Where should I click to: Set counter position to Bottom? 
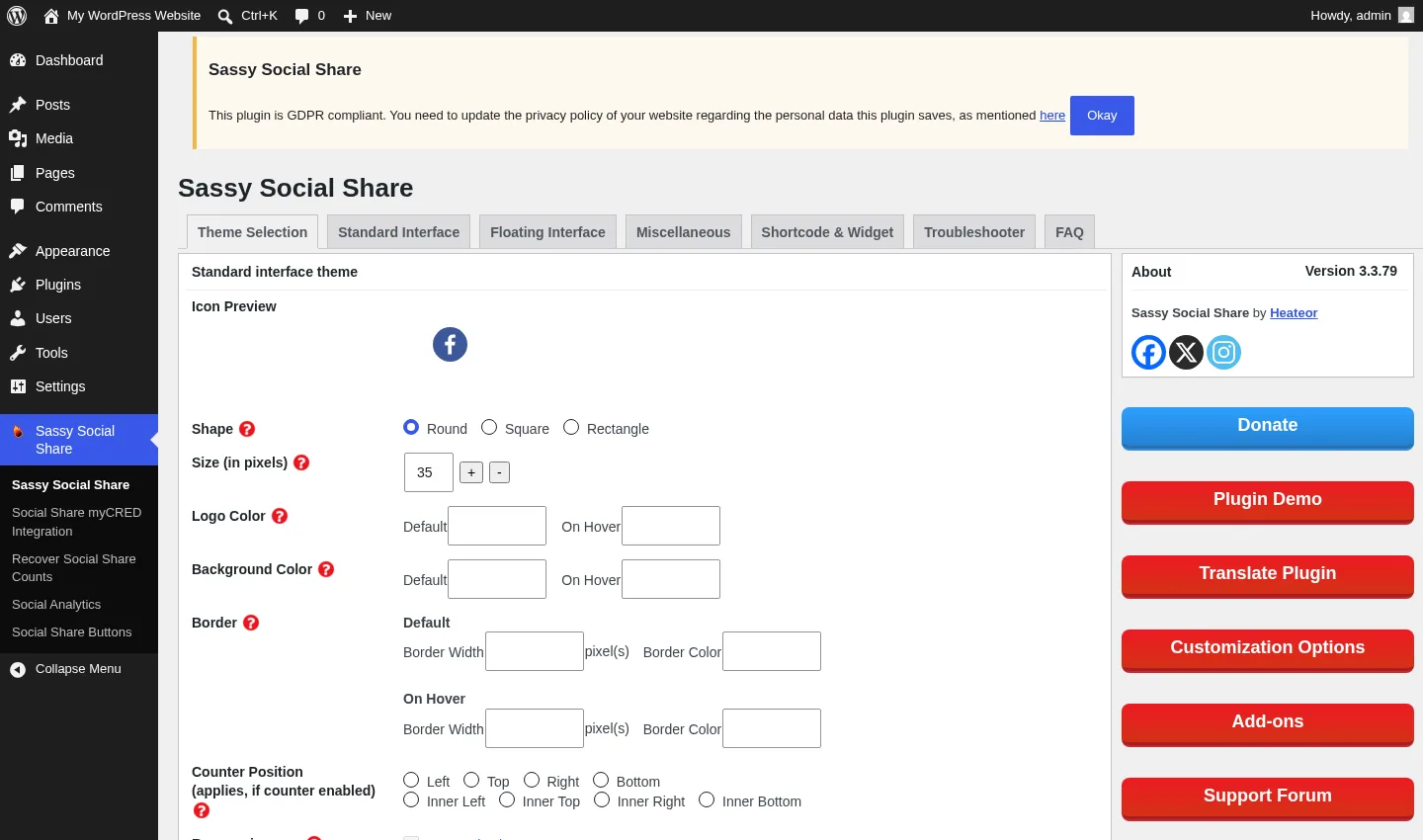[x=601, y=780]
